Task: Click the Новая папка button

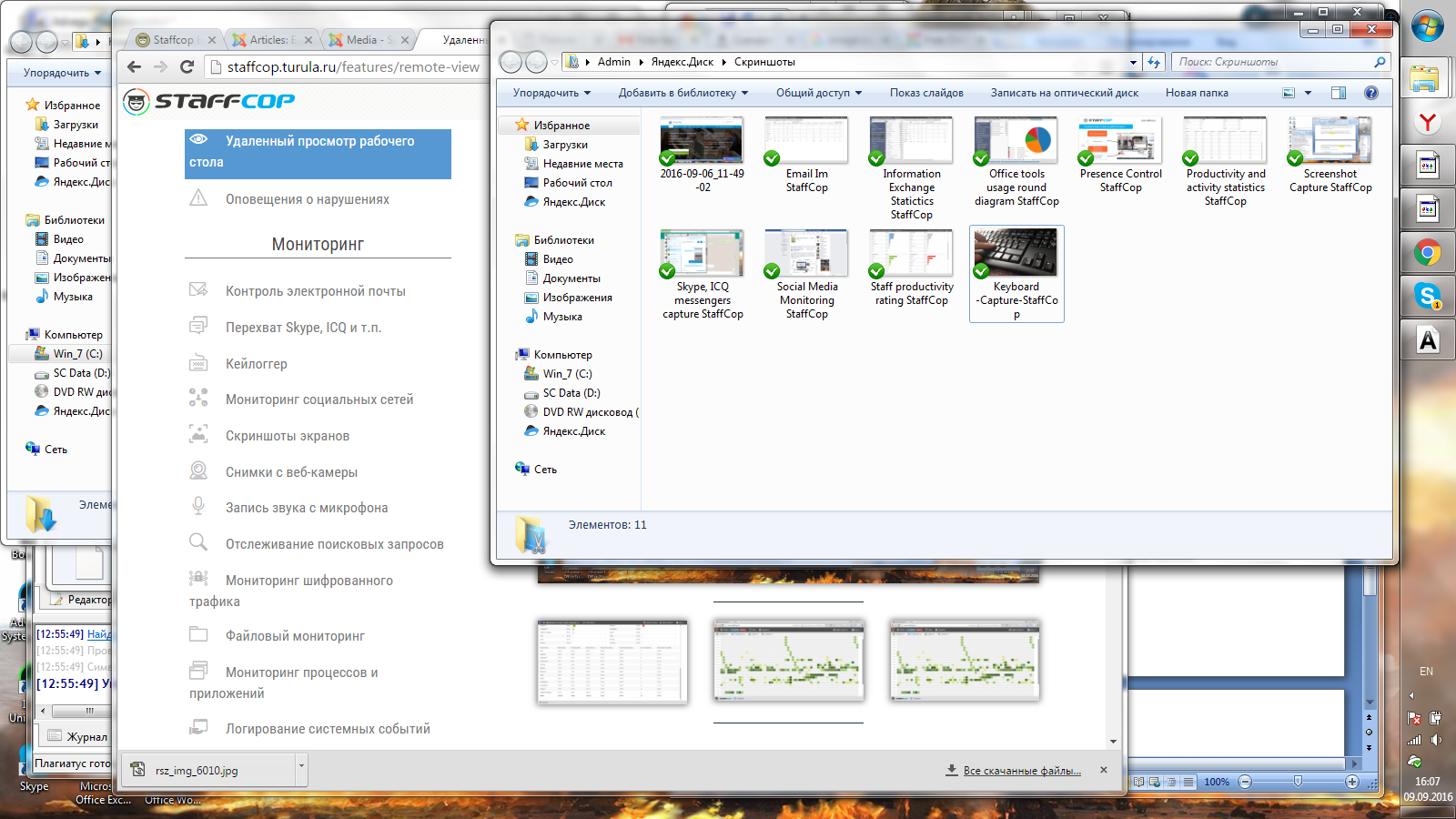Action: pos(1197,93)
